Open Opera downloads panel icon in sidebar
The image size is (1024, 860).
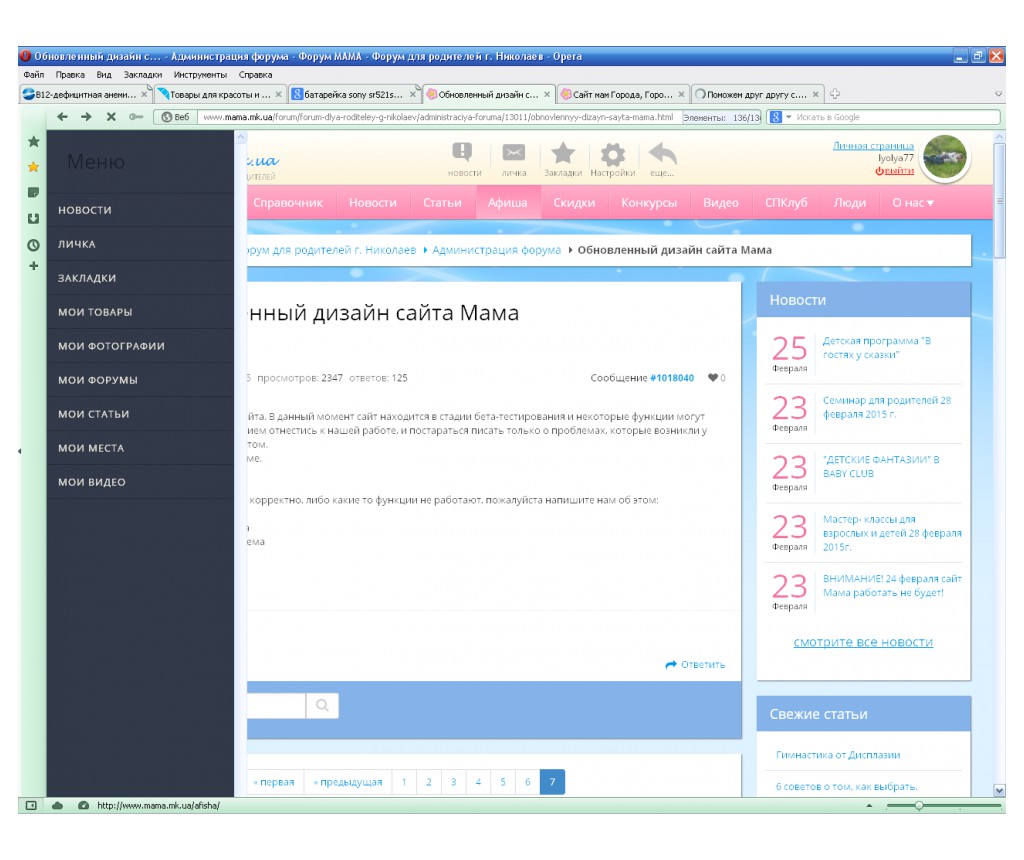point(33,218)
